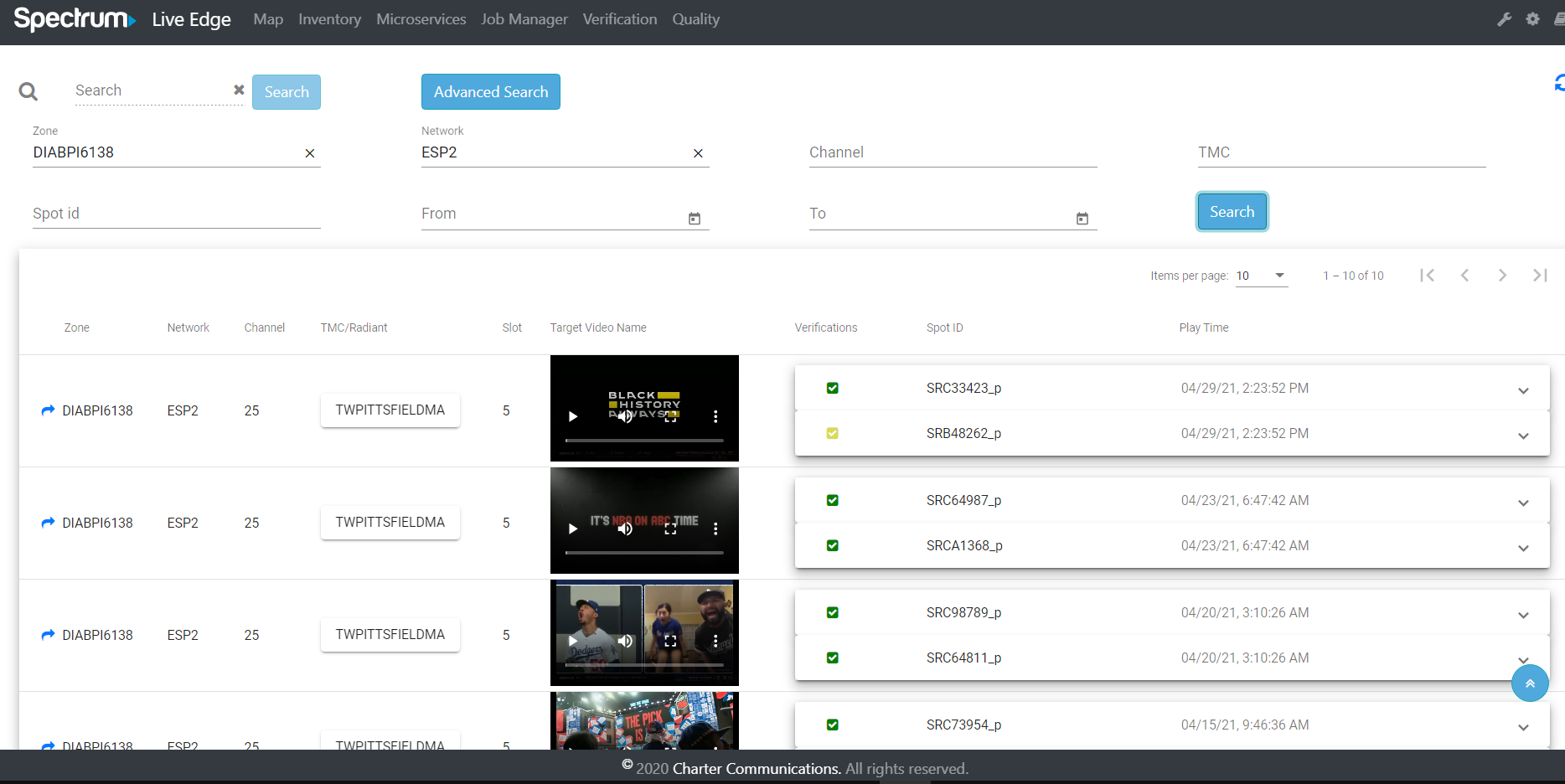Clear the ESP2 network filter
The height and width of the screenshot is (784, 1565).
coord(698,153)
